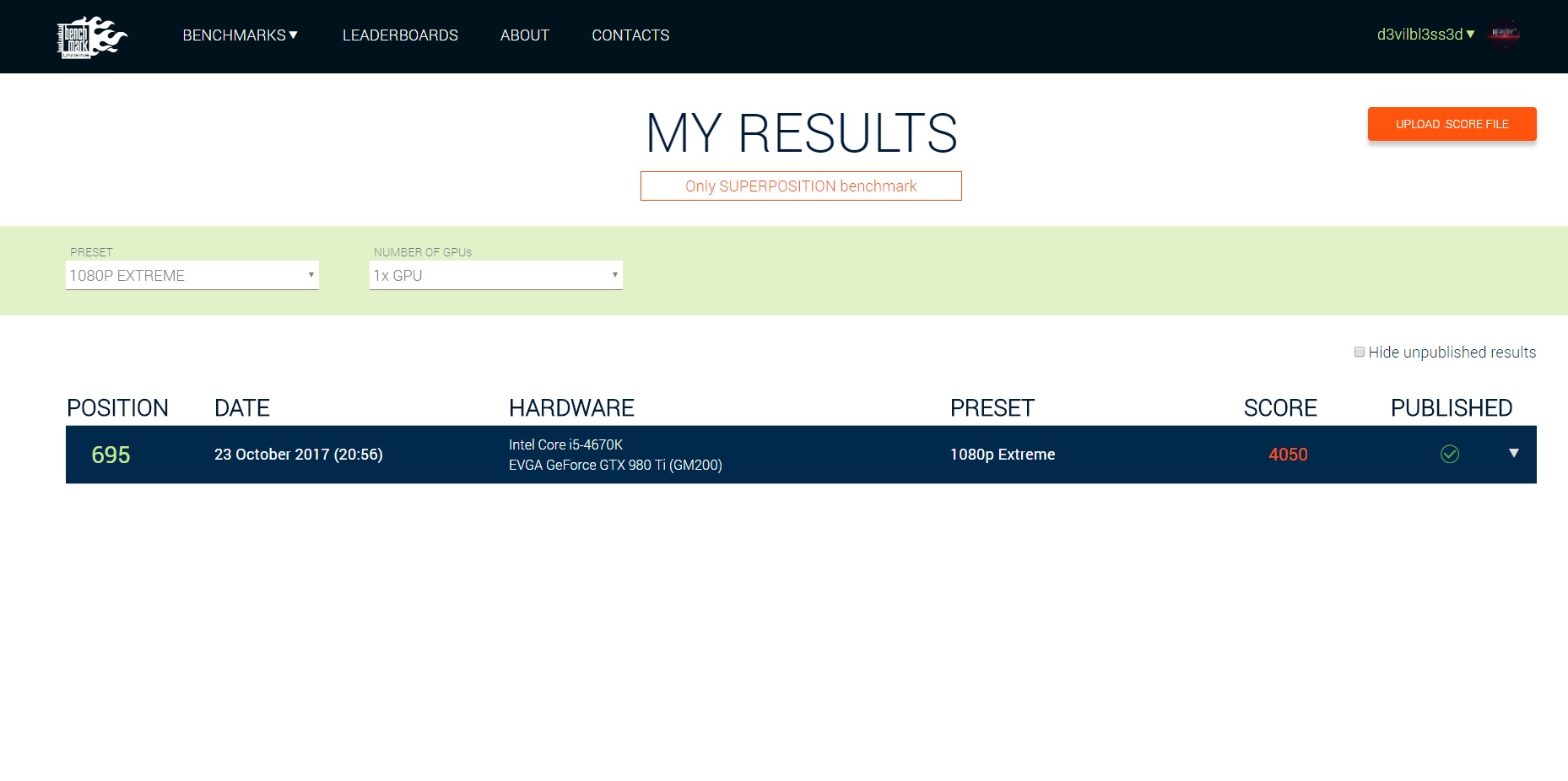Click the Only SUPERPOSITION benchmark filter
The height and width of the screenshot is (781, 1568).
coord(801,186)
